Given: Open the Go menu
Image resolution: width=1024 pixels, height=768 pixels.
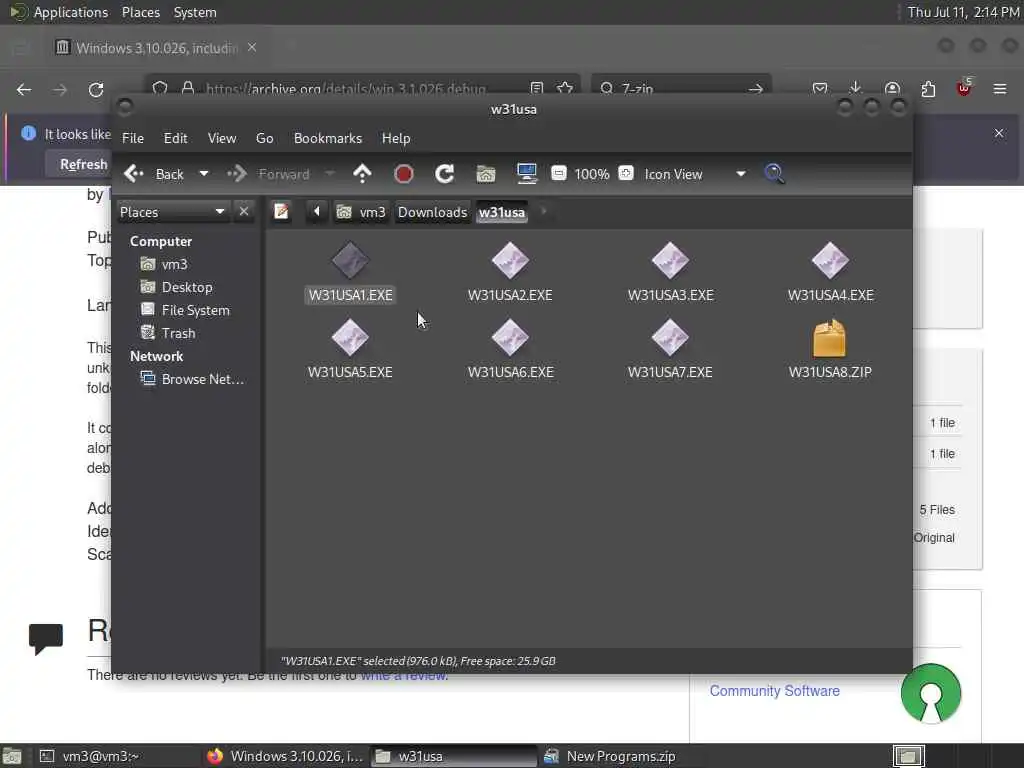Looking at the screenshot, I should [x=264, y=138].
